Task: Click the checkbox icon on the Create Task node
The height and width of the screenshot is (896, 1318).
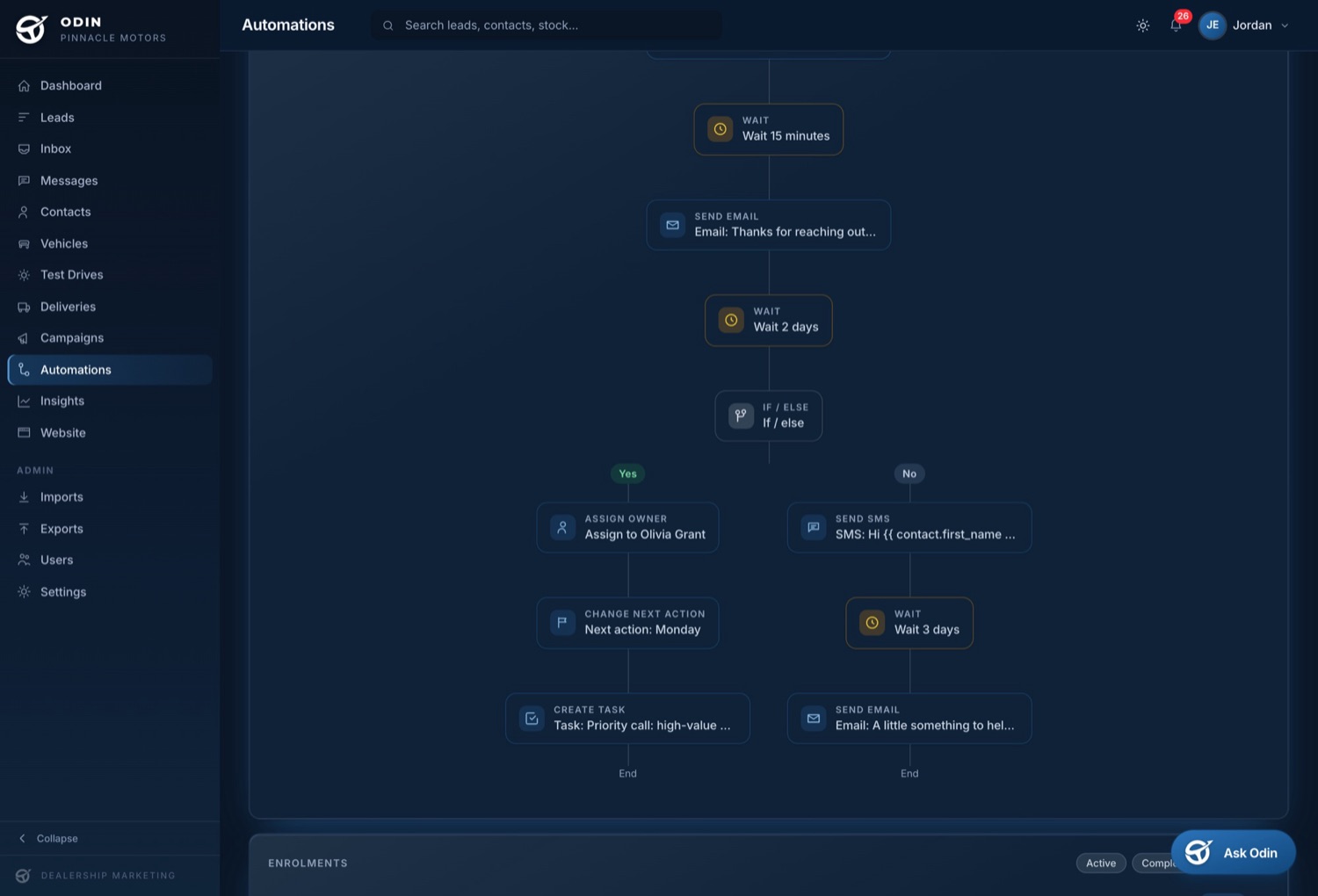Action: coord(532,719)
